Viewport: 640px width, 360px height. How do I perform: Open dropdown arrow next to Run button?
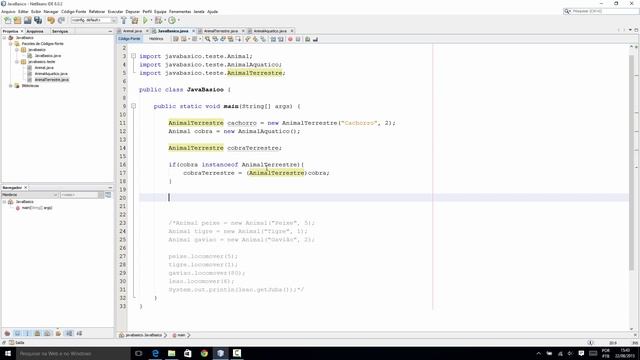click(x=151, y=20)
